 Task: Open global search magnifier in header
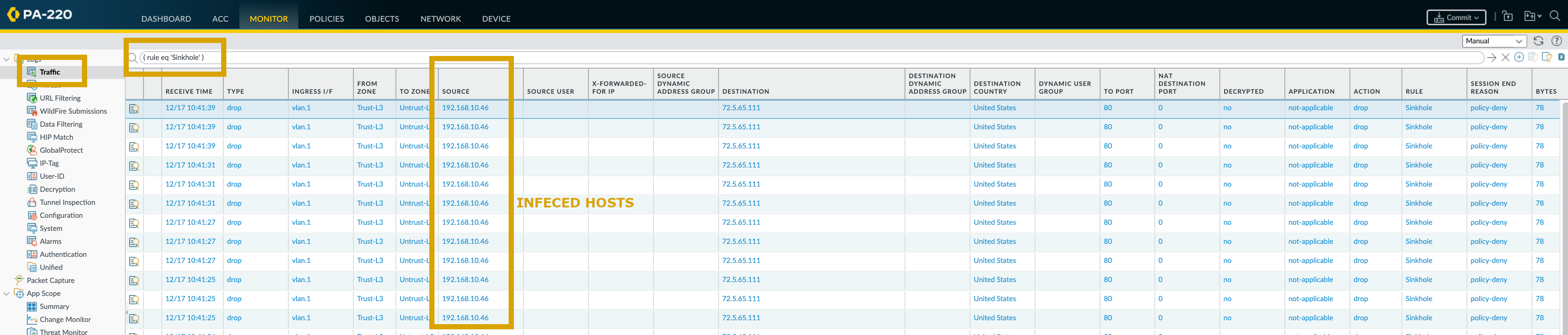tap(1555, 16)
